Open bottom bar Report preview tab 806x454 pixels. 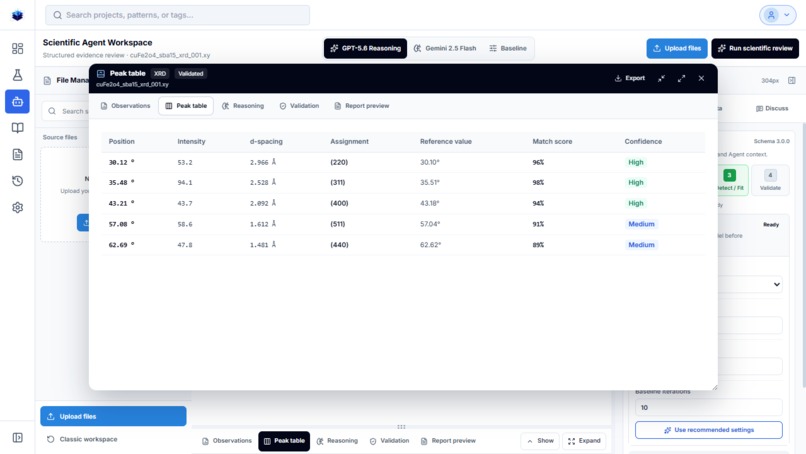448,441
